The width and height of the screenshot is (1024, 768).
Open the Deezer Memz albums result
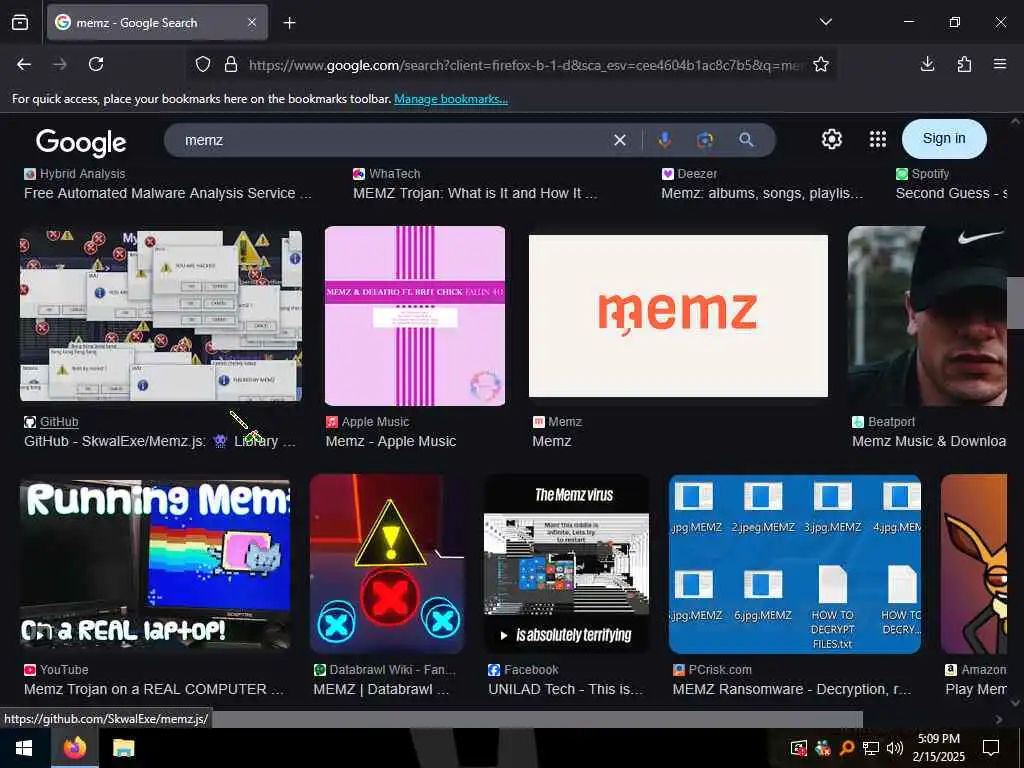tap(761, 193)
